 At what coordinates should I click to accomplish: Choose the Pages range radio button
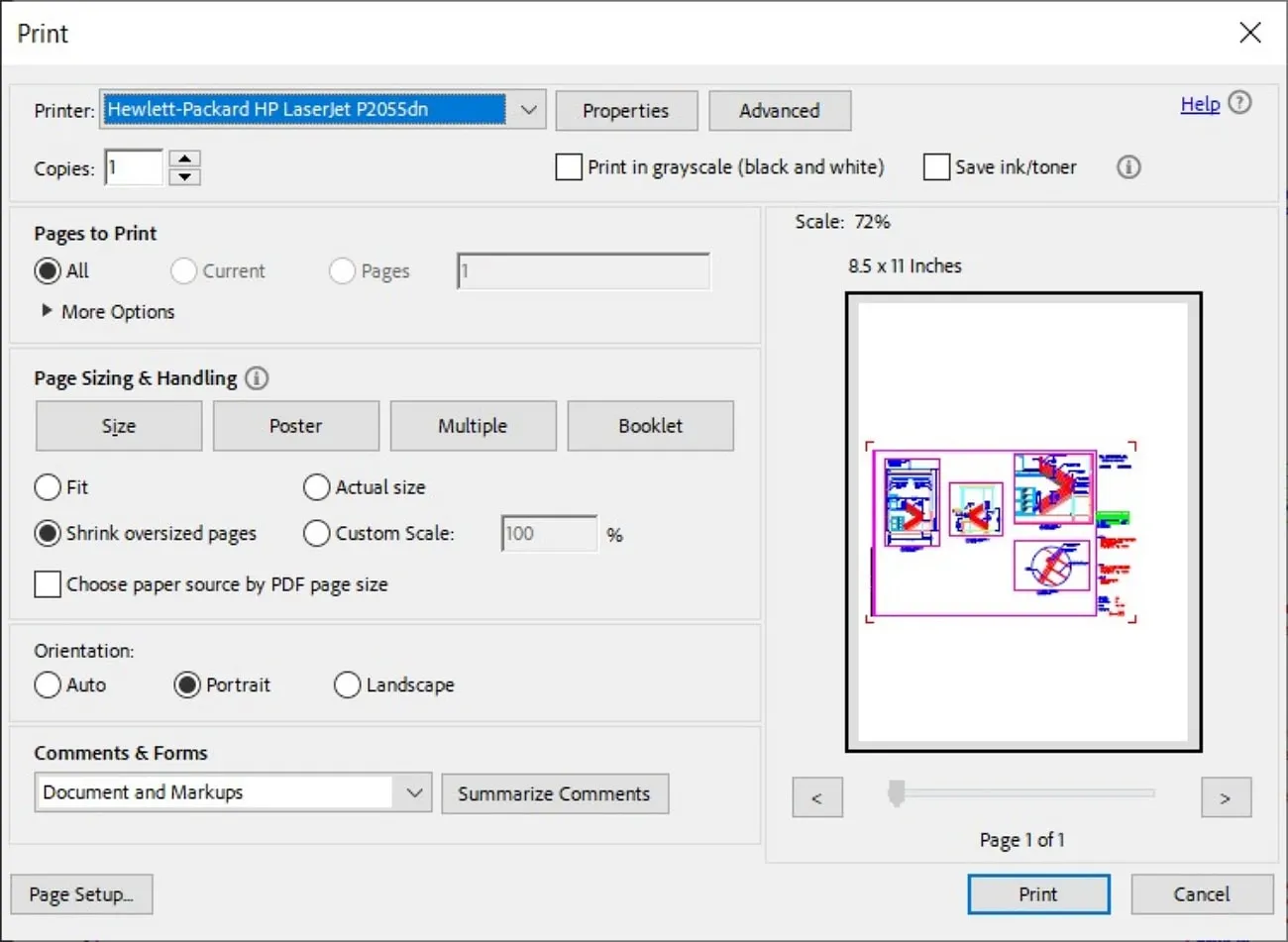(x=342, y=270)
